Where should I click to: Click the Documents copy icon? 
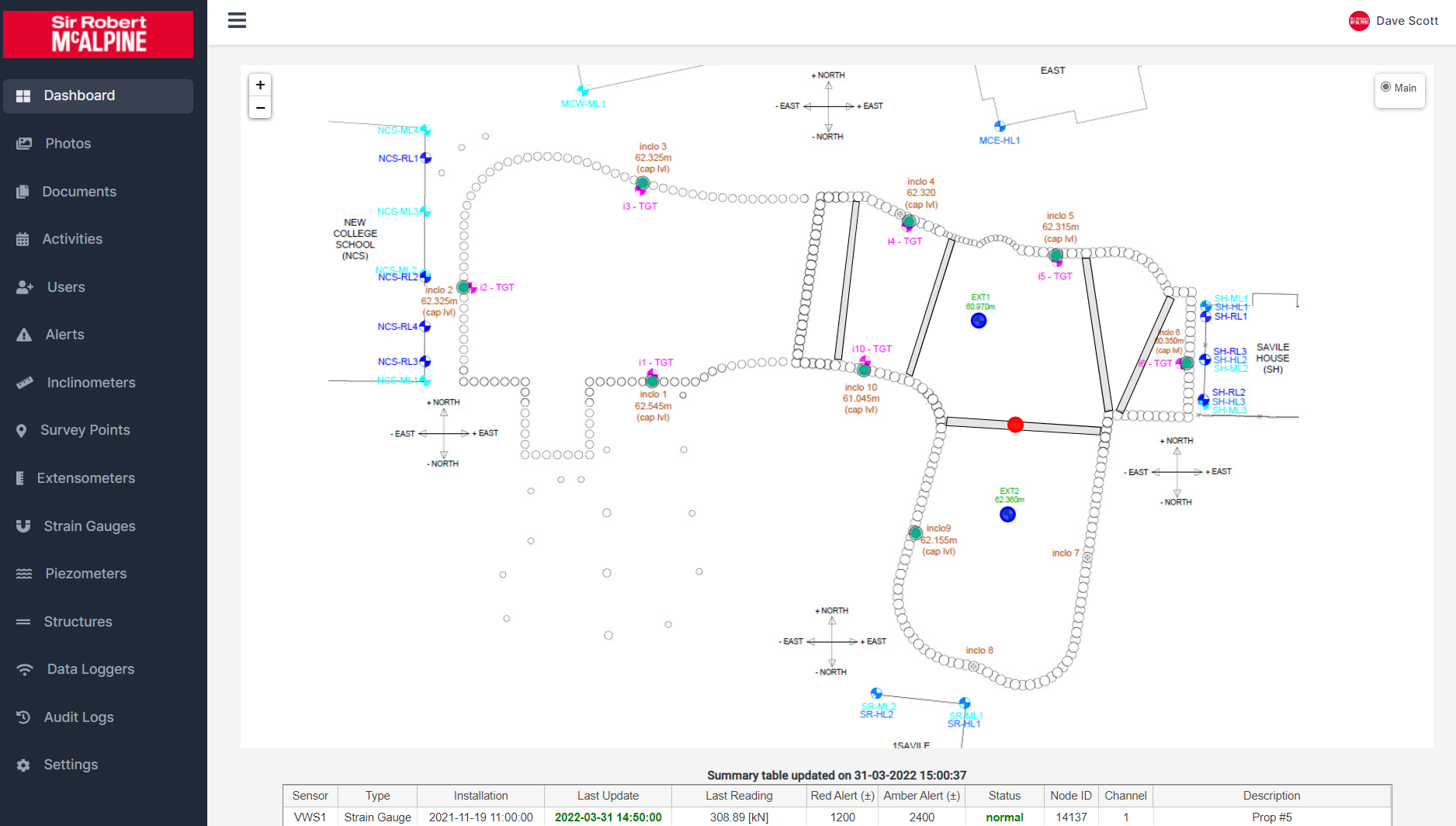point(23,192)
